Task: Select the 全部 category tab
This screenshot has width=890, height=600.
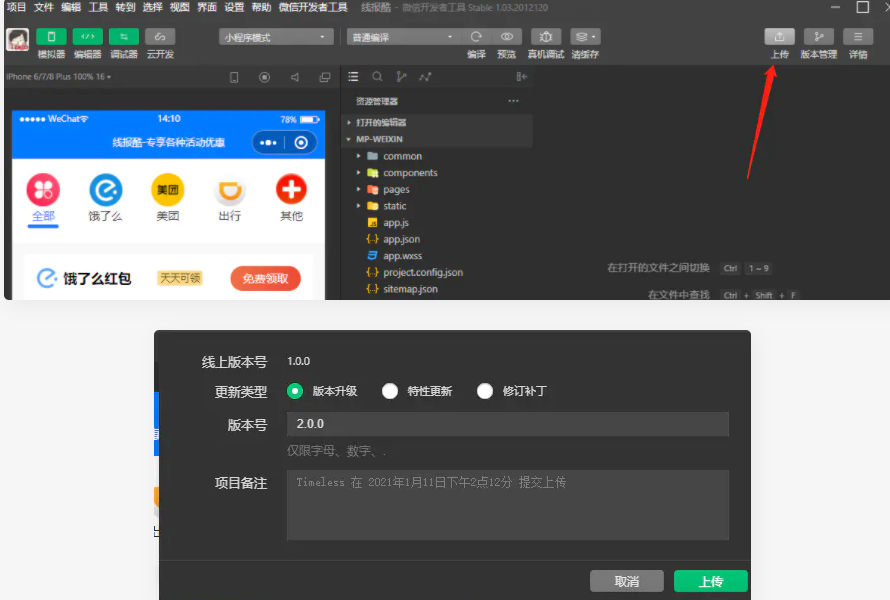Action: click(x=43, y=199)
